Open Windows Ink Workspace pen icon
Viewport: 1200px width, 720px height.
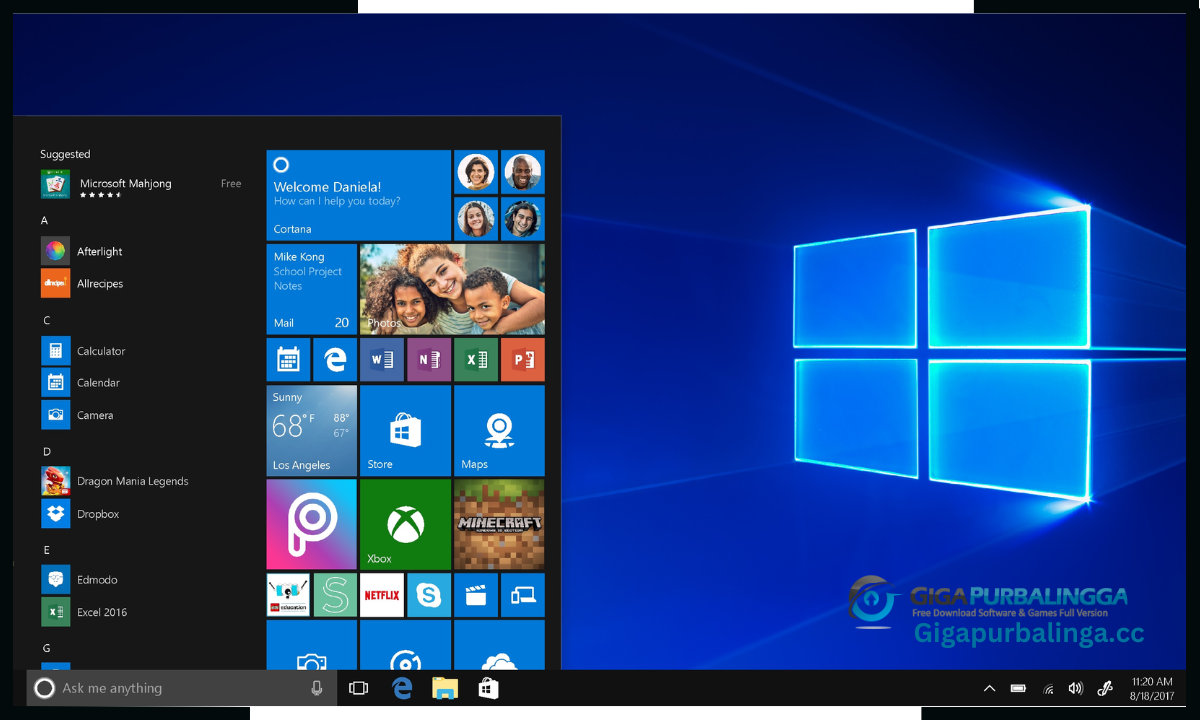pyautogui.click(x=1105, y=688)
